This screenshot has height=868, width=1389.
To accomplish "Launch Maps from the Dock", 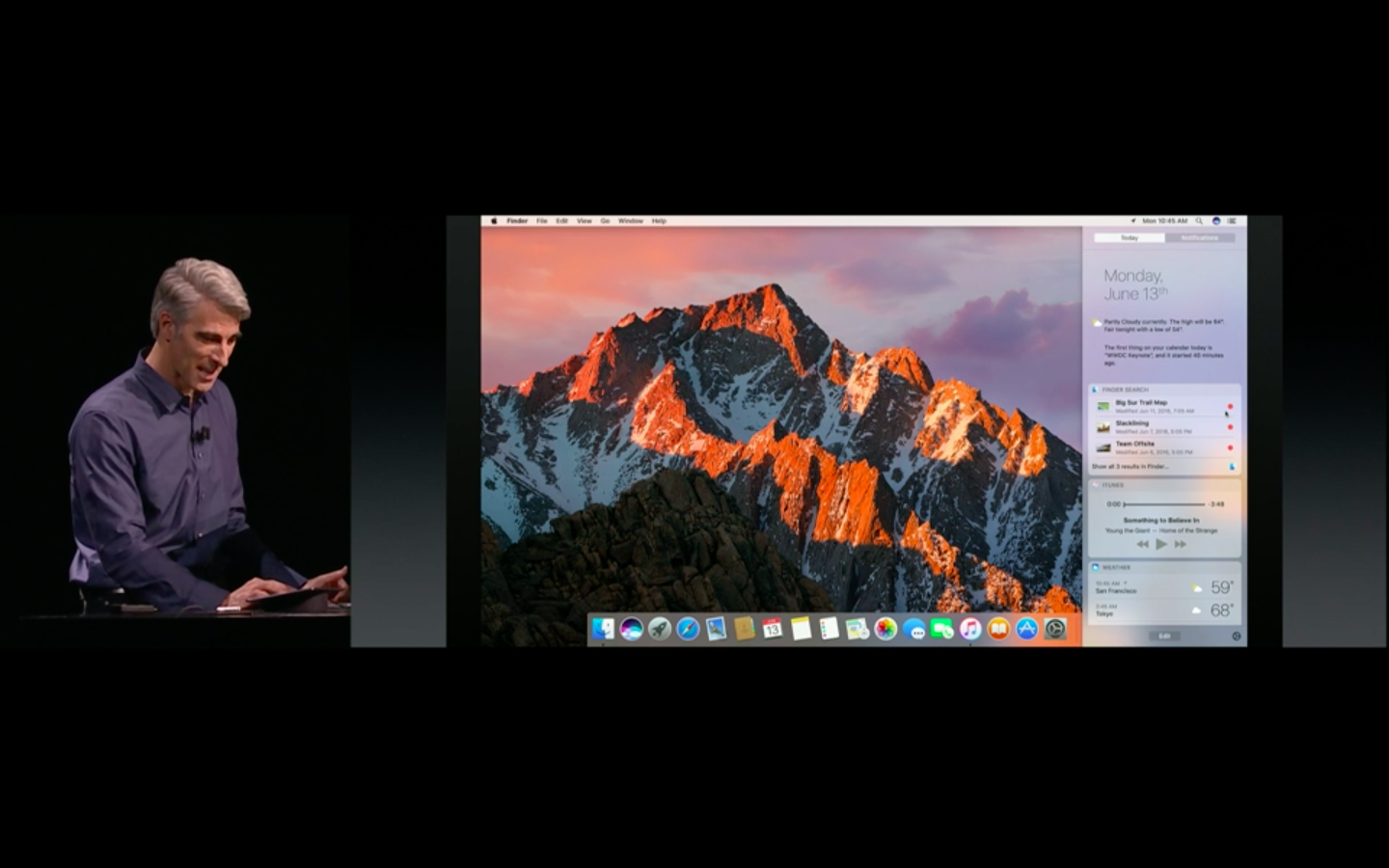I will click(x=857, y=630).
